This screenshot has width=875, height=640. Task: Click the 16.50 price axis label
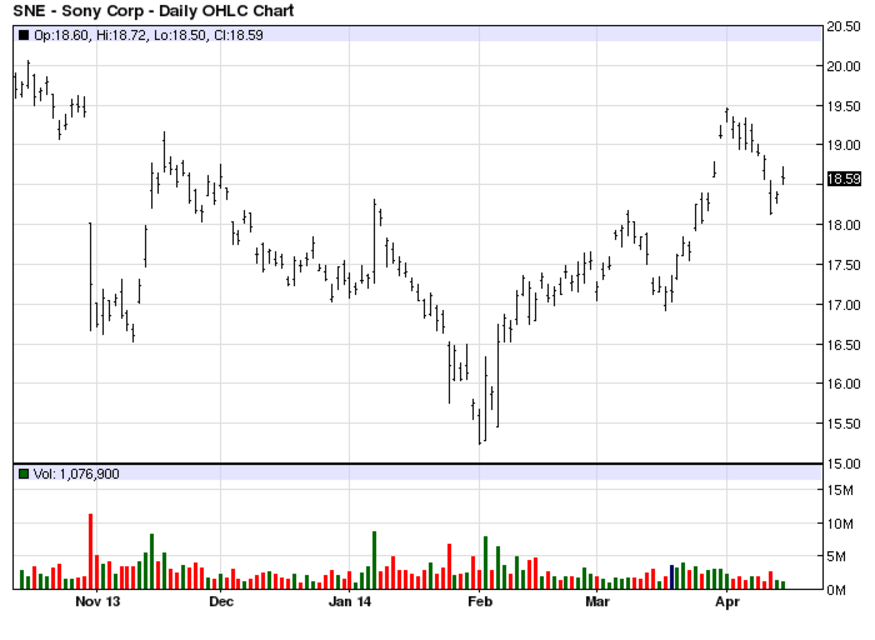click(x=844, y=345)
